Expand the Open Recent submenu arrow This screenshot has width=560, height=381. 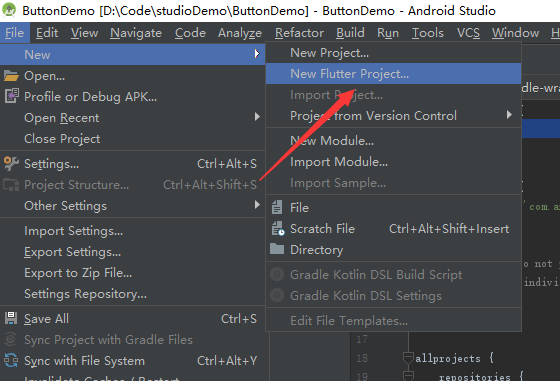pos(257,117)
